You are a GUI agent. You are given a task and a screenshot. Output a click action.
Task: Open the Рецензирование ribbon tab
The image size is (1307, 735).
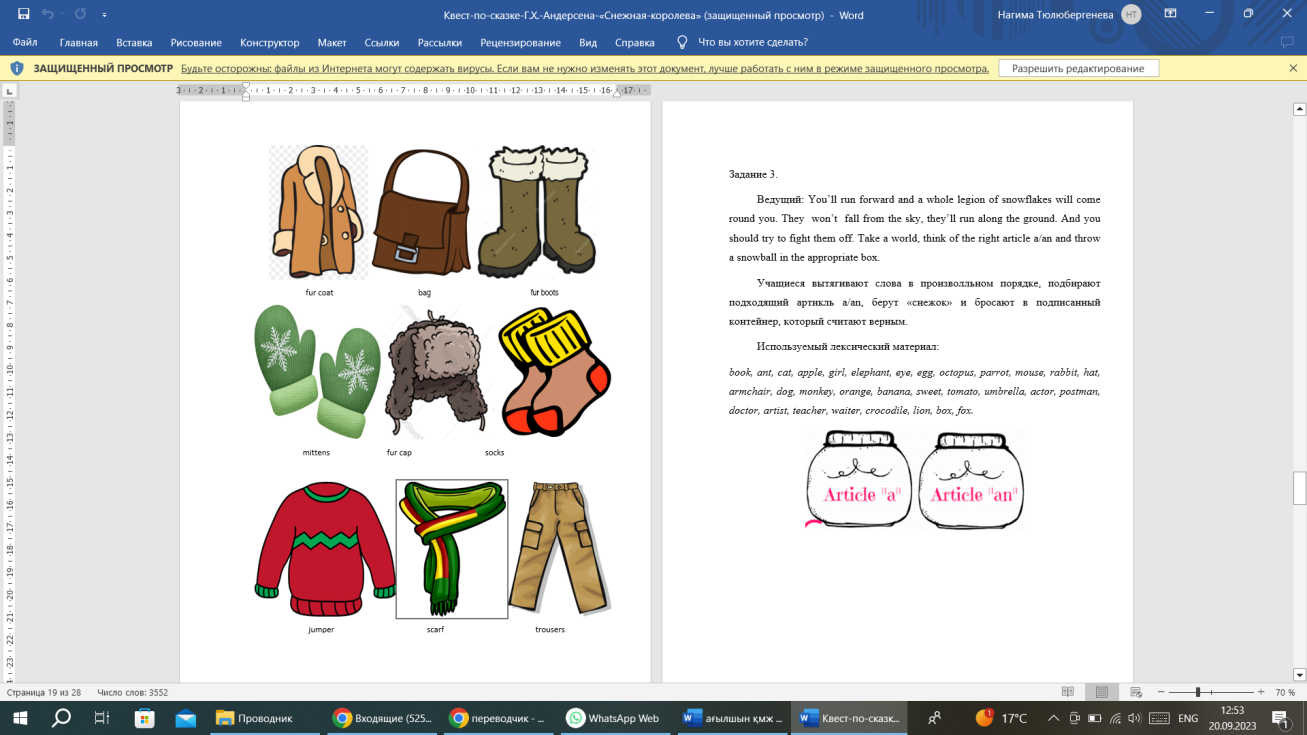(x=520, y=43)
